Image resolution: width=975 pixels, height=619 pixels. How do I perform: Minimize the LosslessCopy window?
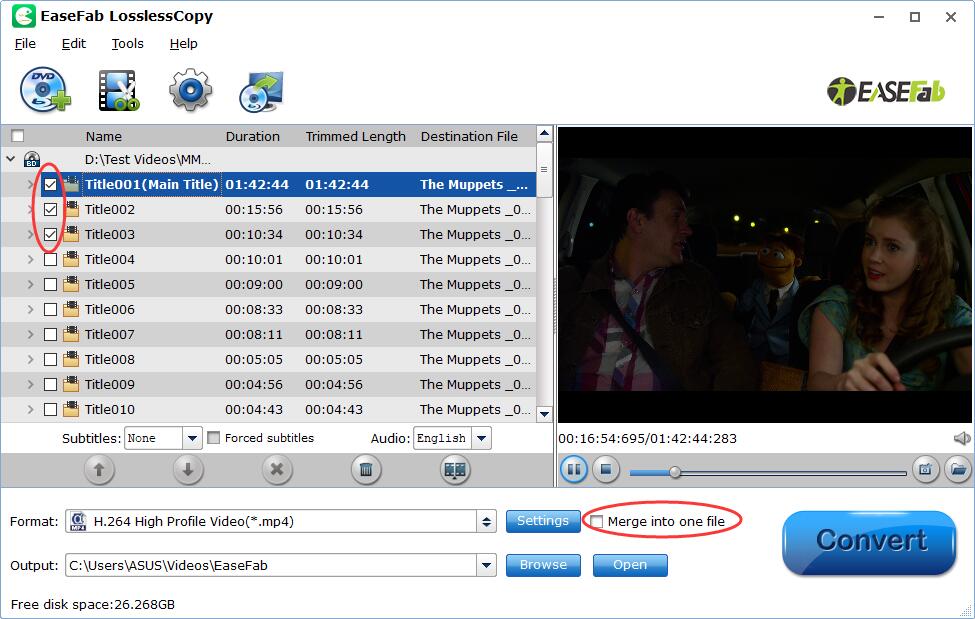[x=879, y=17]
